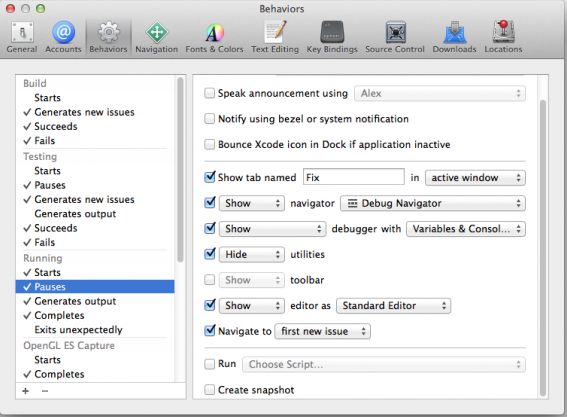The width and height of the screenshot is (567, 417).
Task: Click the tab name field containing Fix
Action: 354,177
